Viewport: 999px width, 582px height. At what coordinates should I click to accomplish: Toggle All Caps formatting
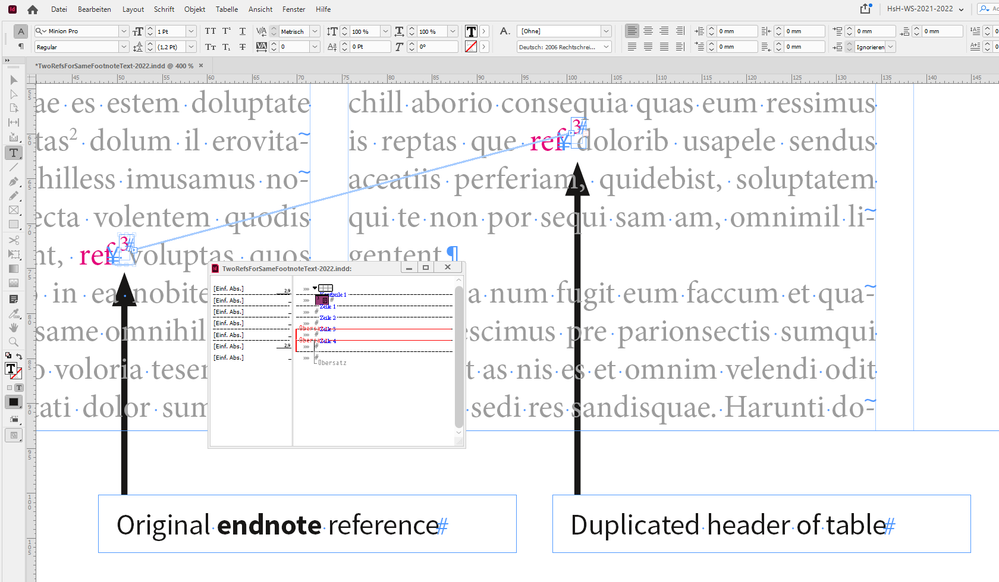[x=210, y=31]
